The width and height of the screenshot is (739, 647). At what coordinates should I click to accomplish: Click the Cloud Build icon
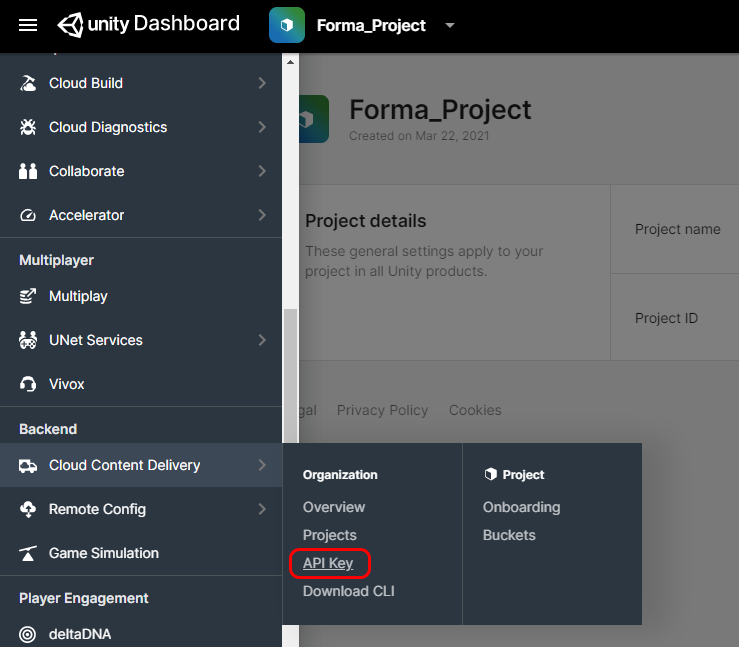28,83
